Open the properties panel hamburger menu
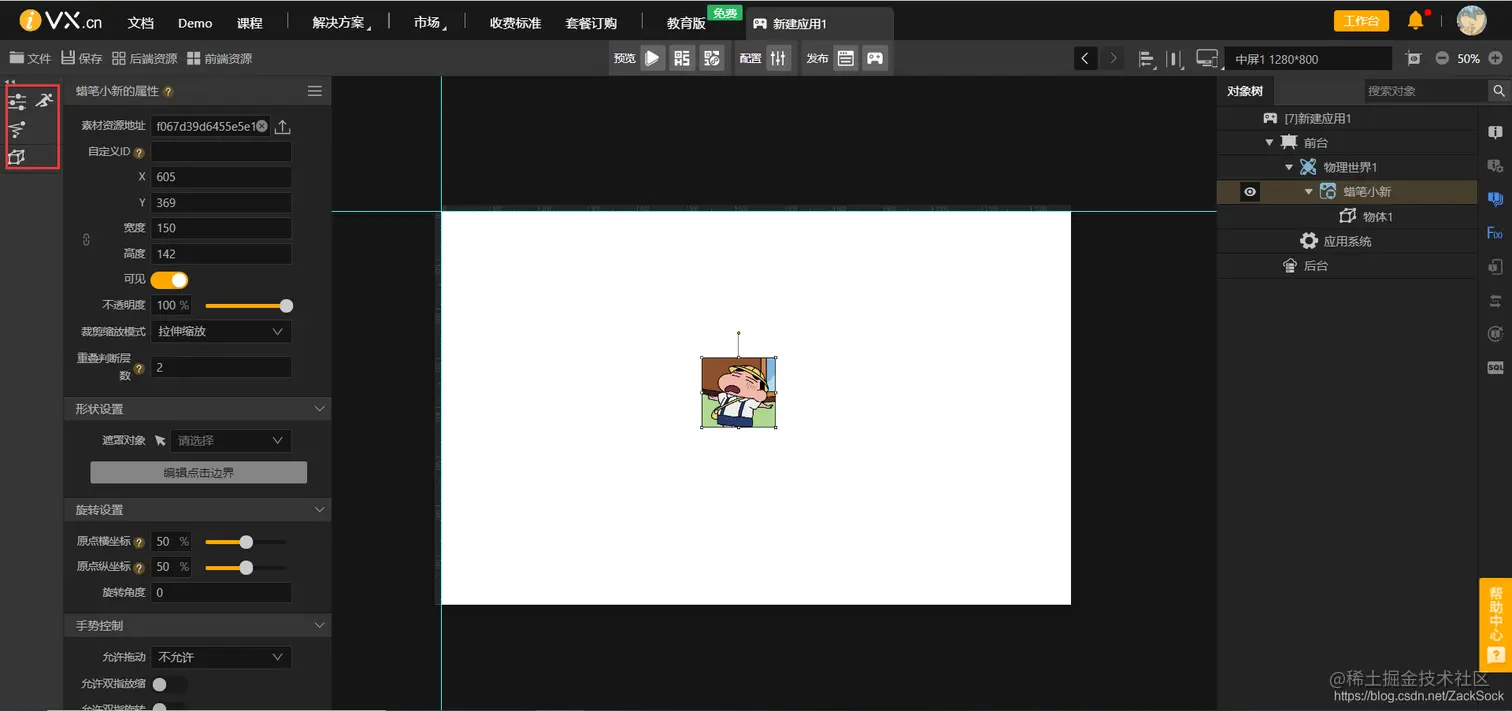This screenshot has width=1512, height=711. pos(315,91)
